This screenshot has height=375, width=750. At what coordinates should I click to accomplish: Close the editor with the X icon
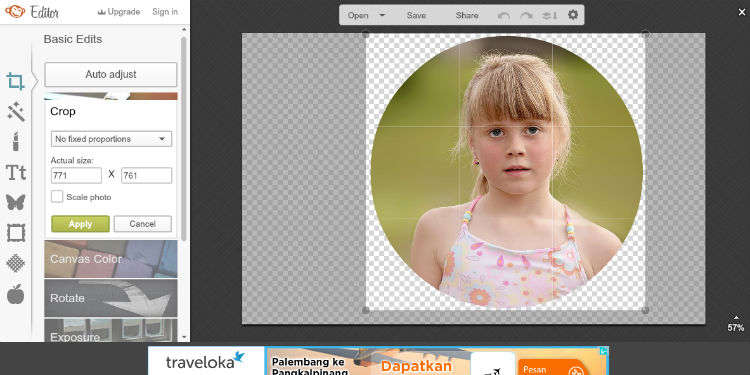pyautogui.click(x=742, y=12)
